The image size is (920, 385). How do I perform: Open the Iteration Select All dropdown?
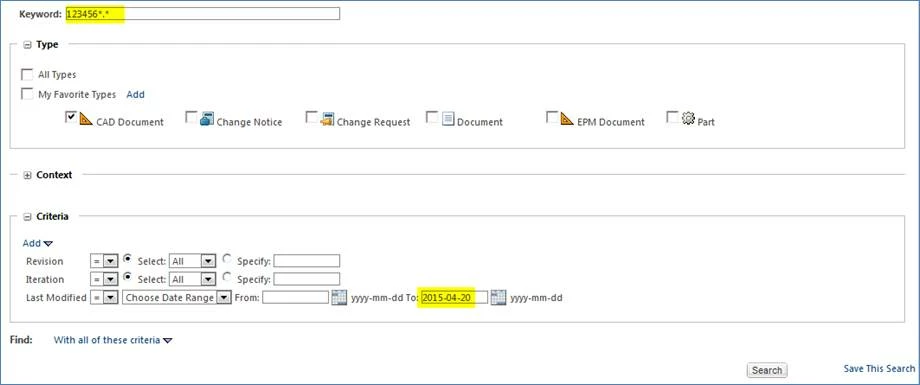[192, 279]
